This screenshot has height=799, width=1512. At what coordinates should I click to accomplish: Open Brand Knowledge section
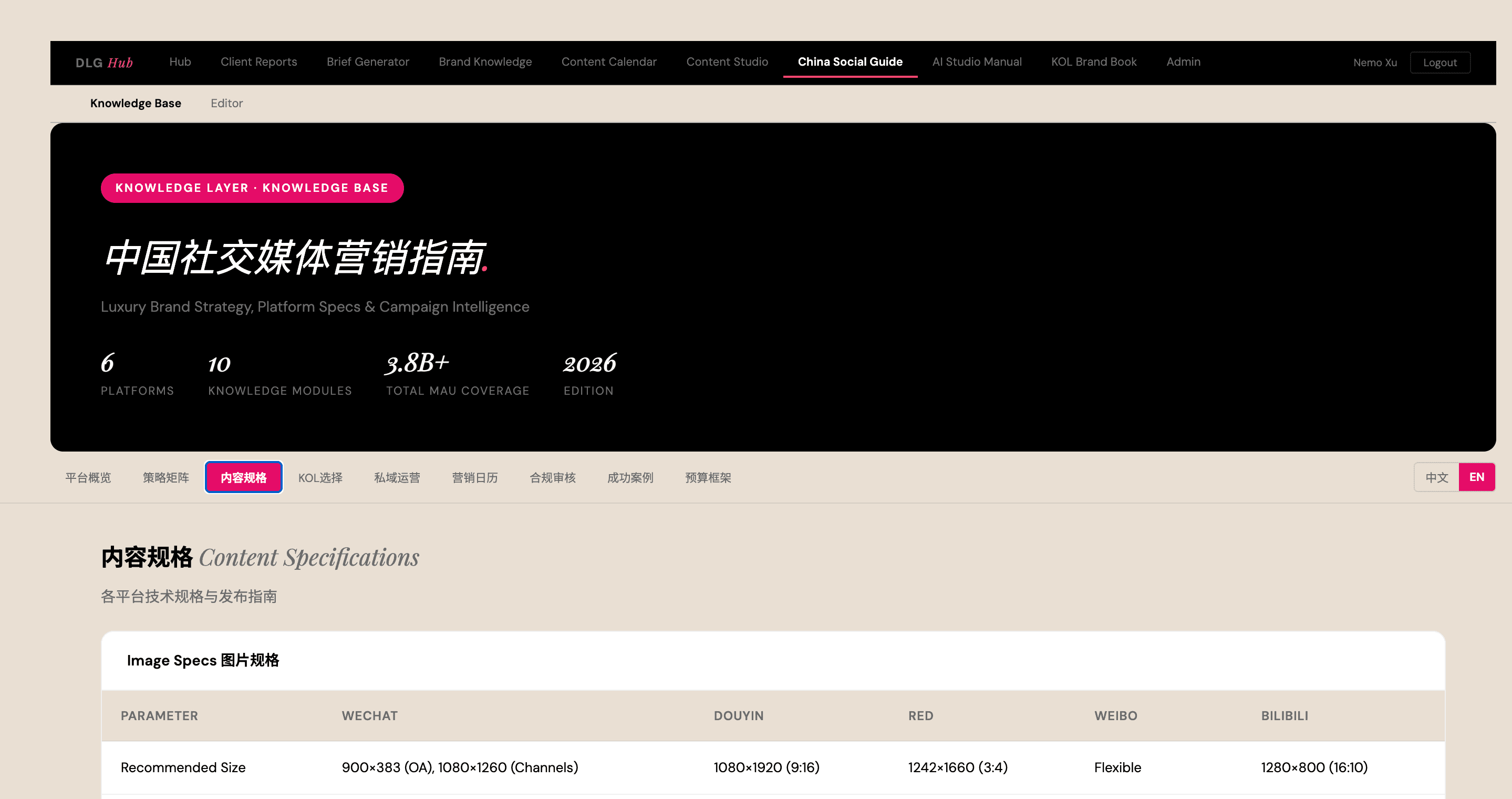tap(485, 62)
